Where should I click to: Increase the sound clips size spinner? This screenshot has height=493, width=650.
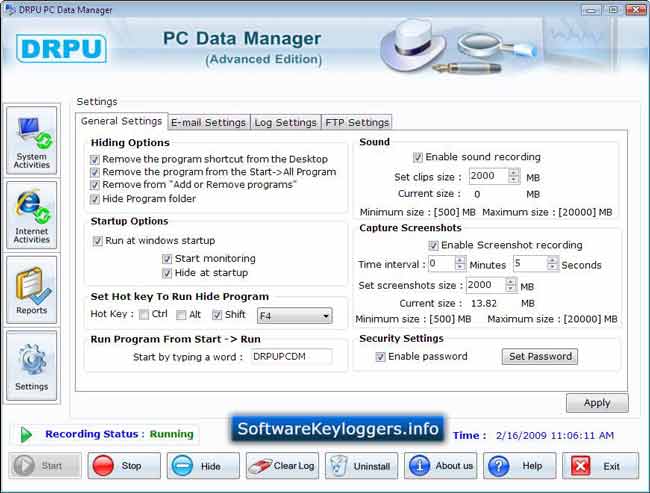(x=514, y=172)
